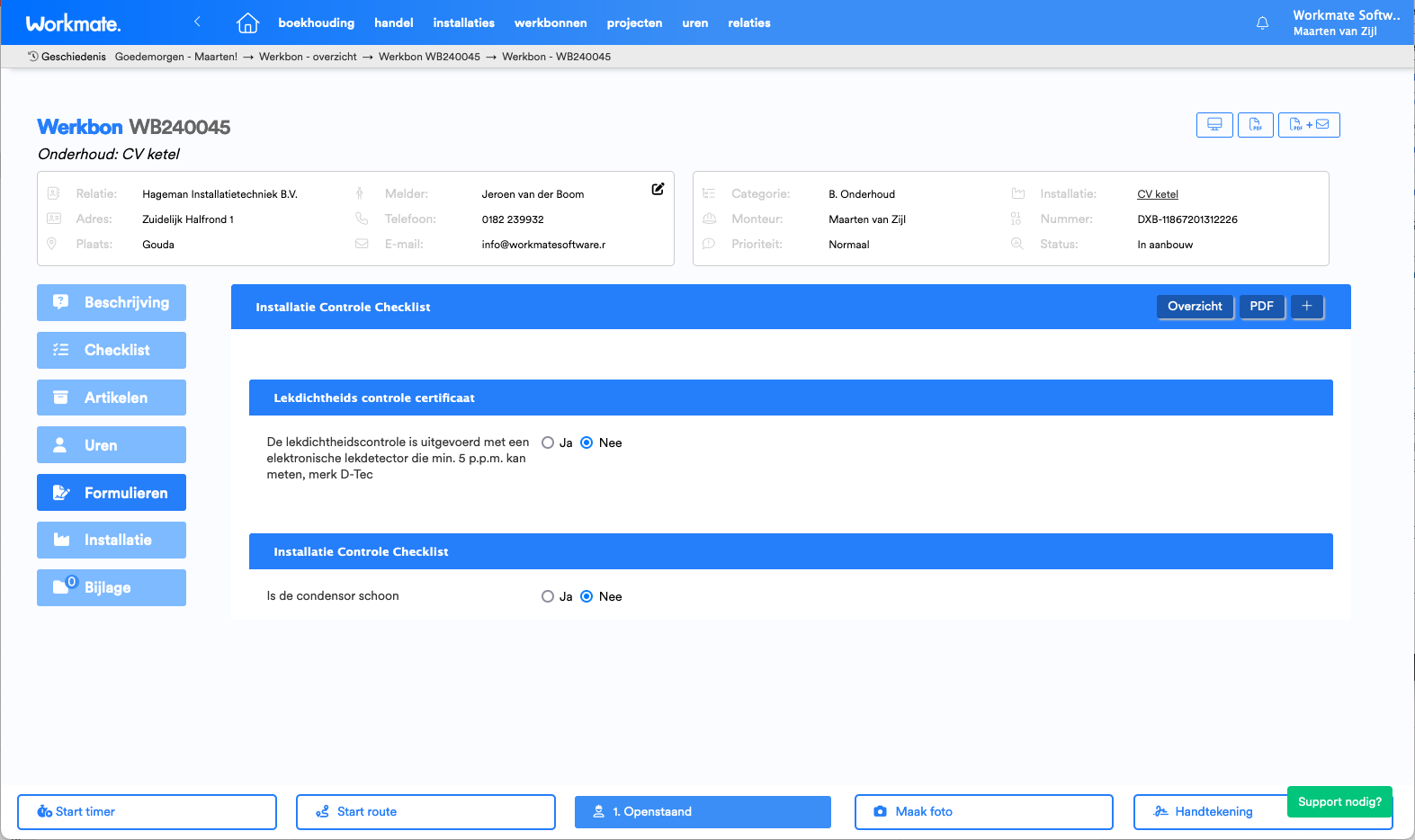The height and width of the screenshot is (840, 1415).
Task: Open the 1. Openstaand status selector
Action: pos(703,811)
